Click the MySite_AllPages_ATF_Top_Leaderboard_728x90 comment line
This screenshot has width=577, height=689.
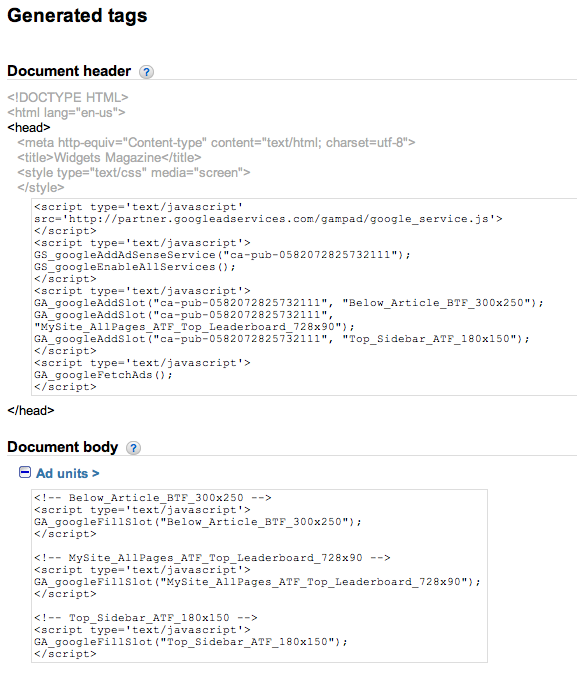[212, 558]
